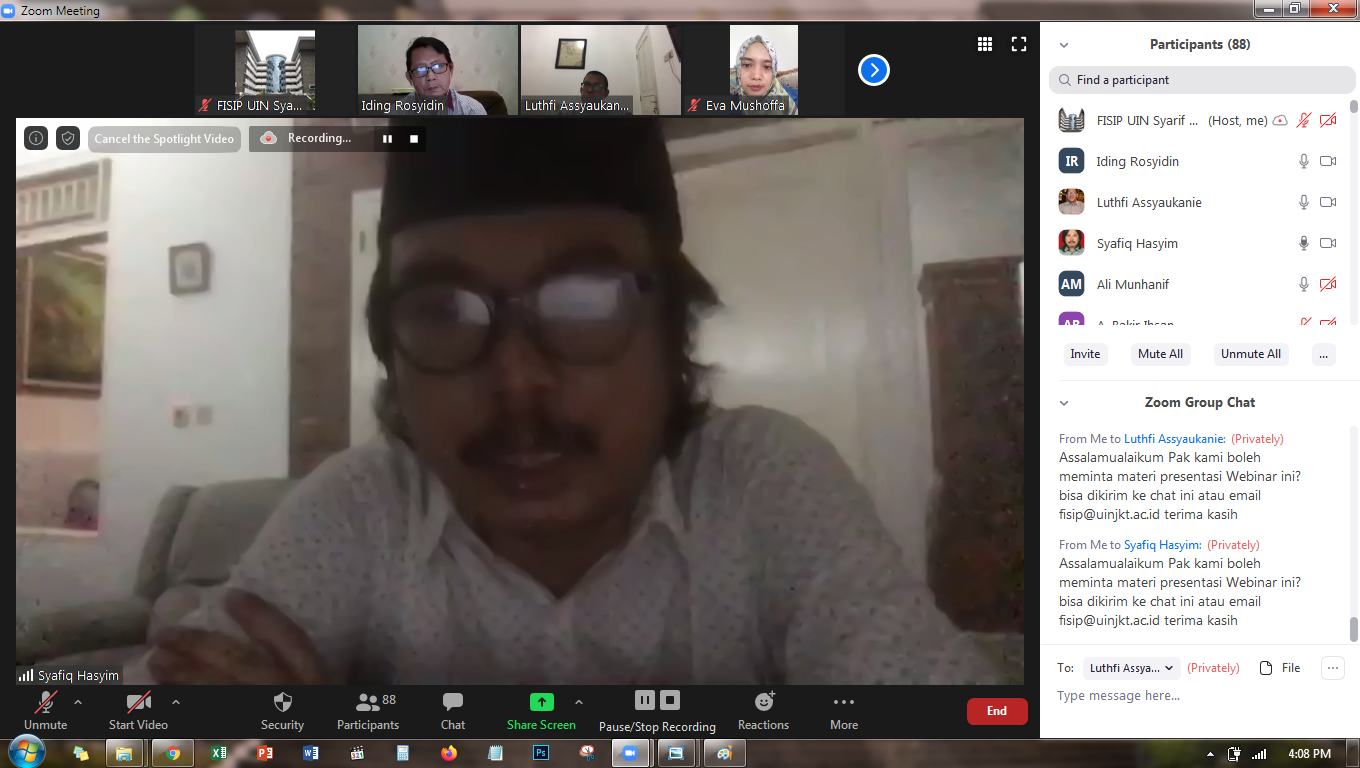Viewport: 1360px width, 768px height.
Task: Click Mute All in Participants panel
Action: click(x=1160, y=353)
